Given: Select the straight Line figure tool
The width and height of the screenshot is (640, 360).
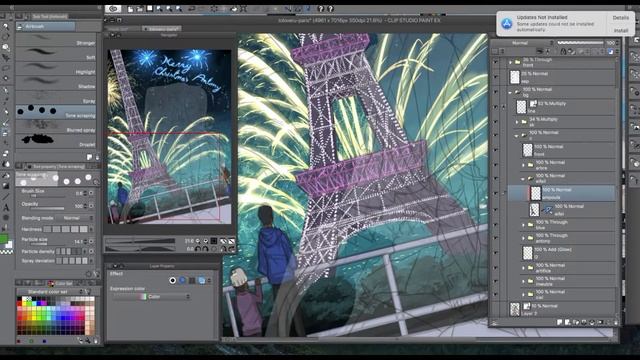Looking at the screenshot, I should (6, 197).
